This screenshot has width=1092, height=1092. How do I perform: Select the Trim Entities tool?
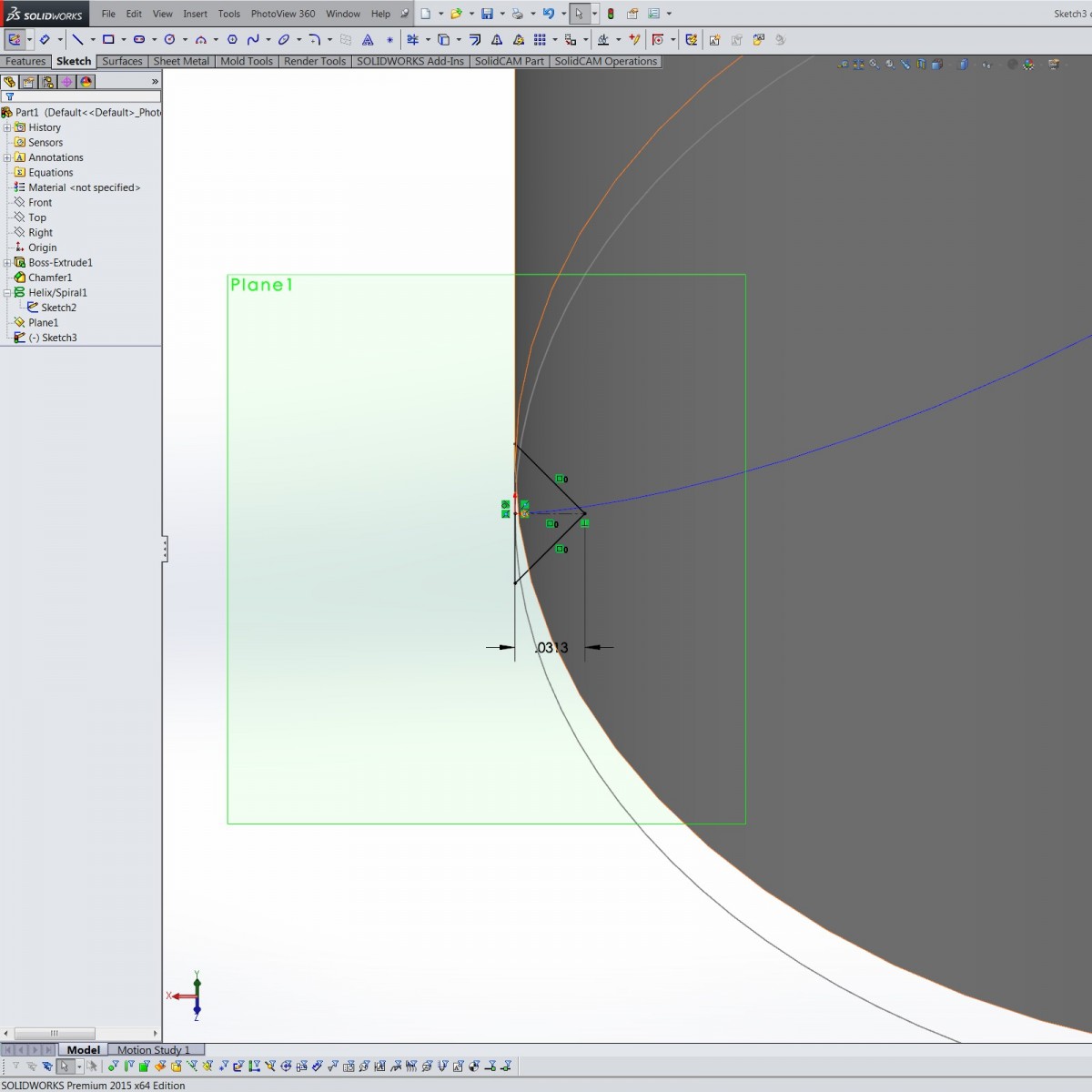pyautogui.click(x=412, y=39)
